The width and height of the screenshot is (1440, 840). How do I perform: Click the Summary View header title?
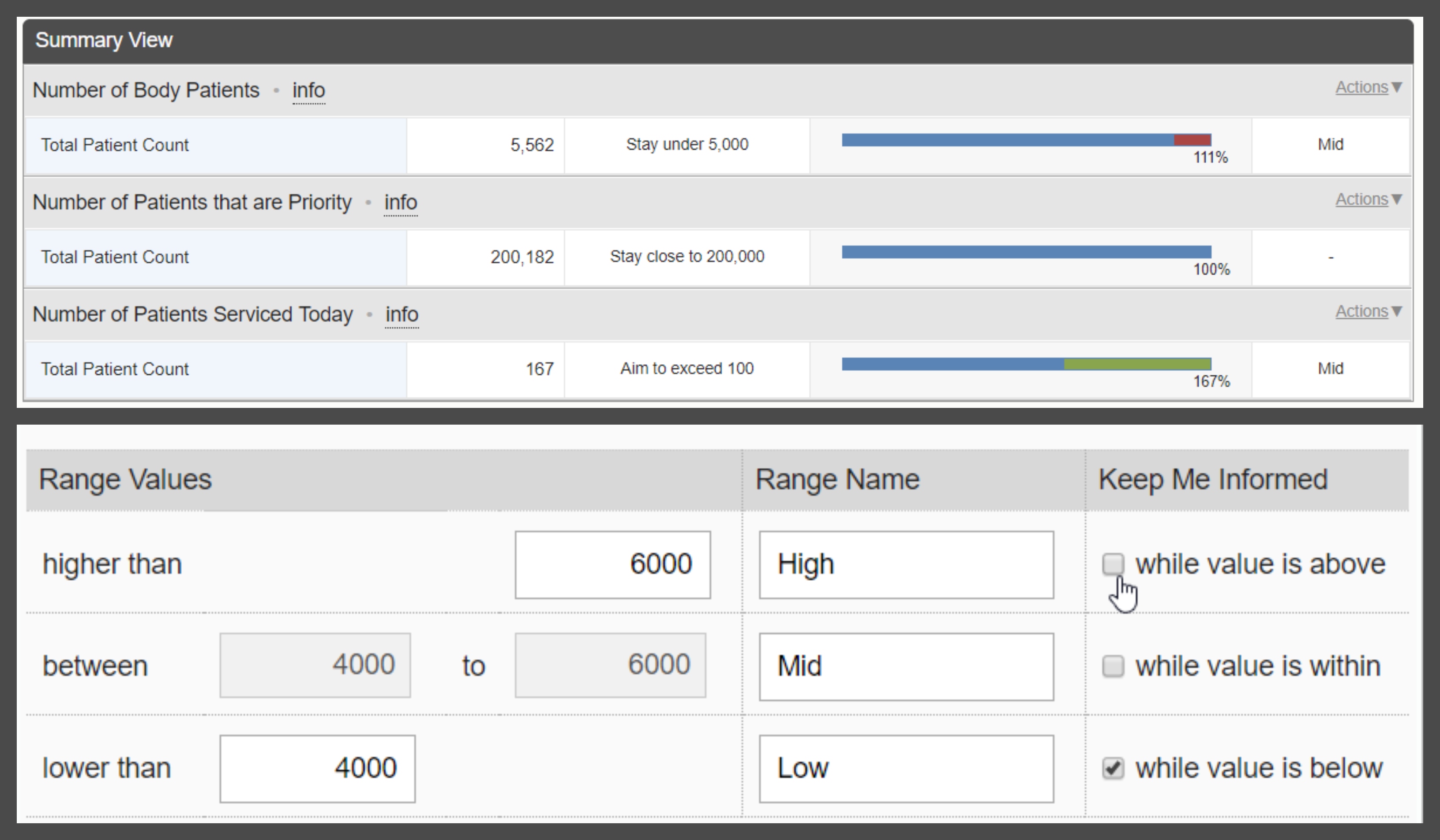coord(104,40)
